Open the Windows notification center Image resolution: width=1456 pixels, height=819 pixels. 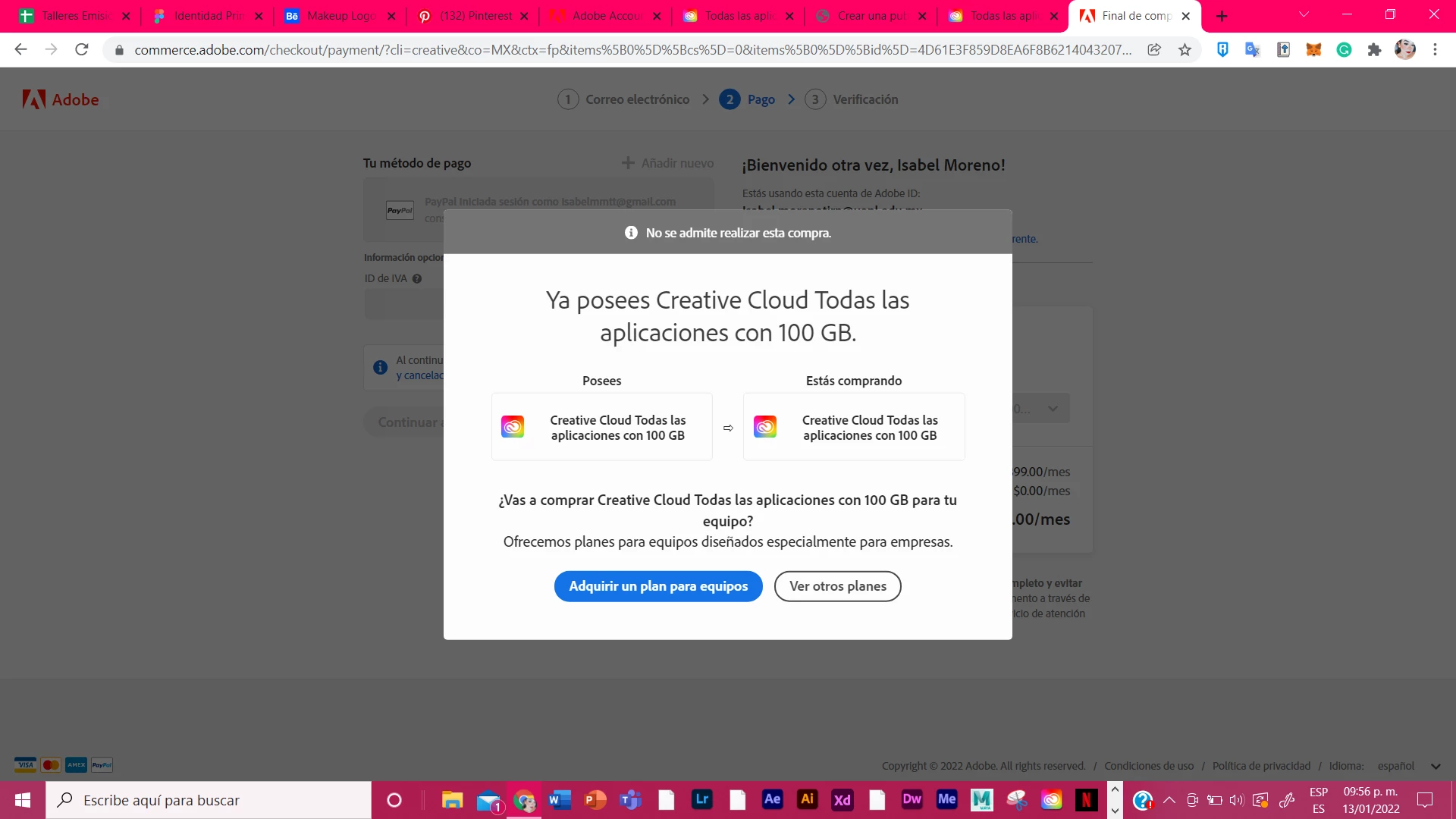tap(1425, 800)
